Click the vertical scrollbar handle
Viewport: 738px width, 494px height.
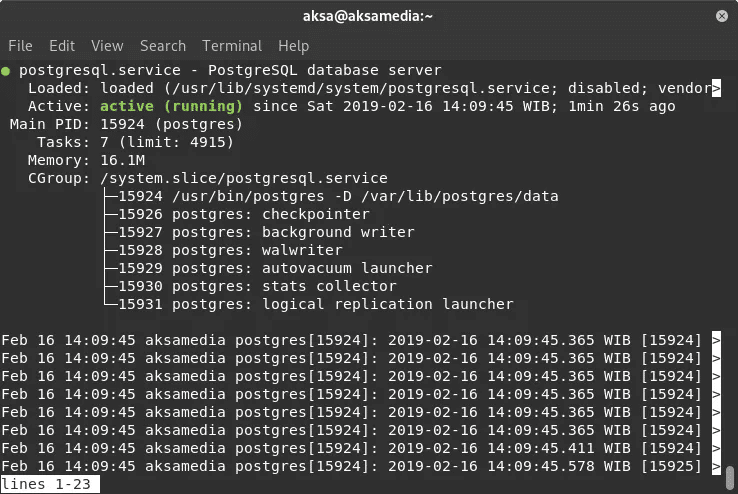(x=730, y=478)
